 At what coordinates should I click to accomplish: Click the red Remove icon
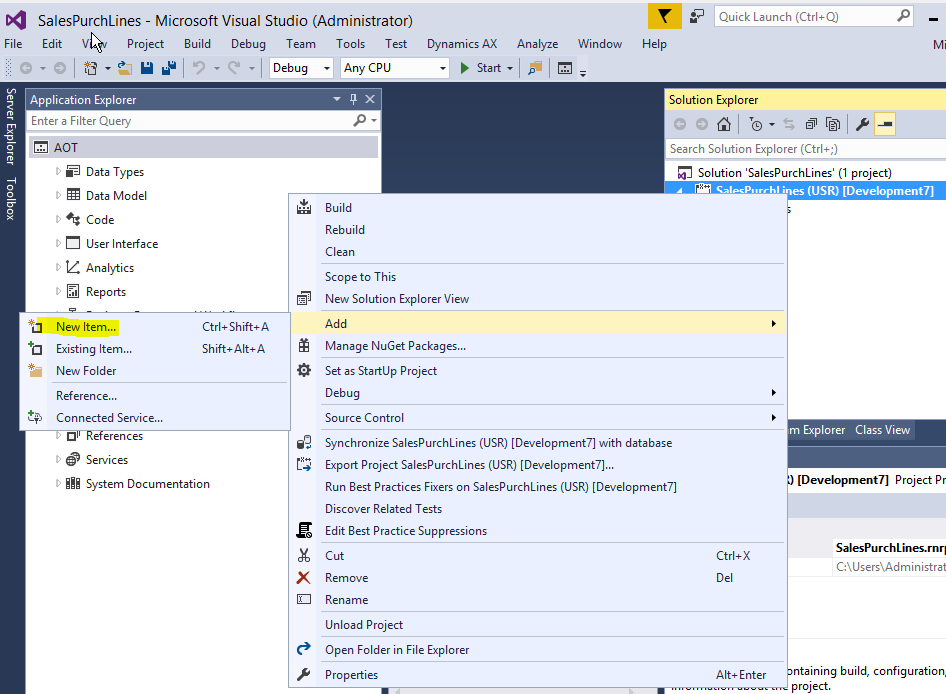[x=304, y=577]
